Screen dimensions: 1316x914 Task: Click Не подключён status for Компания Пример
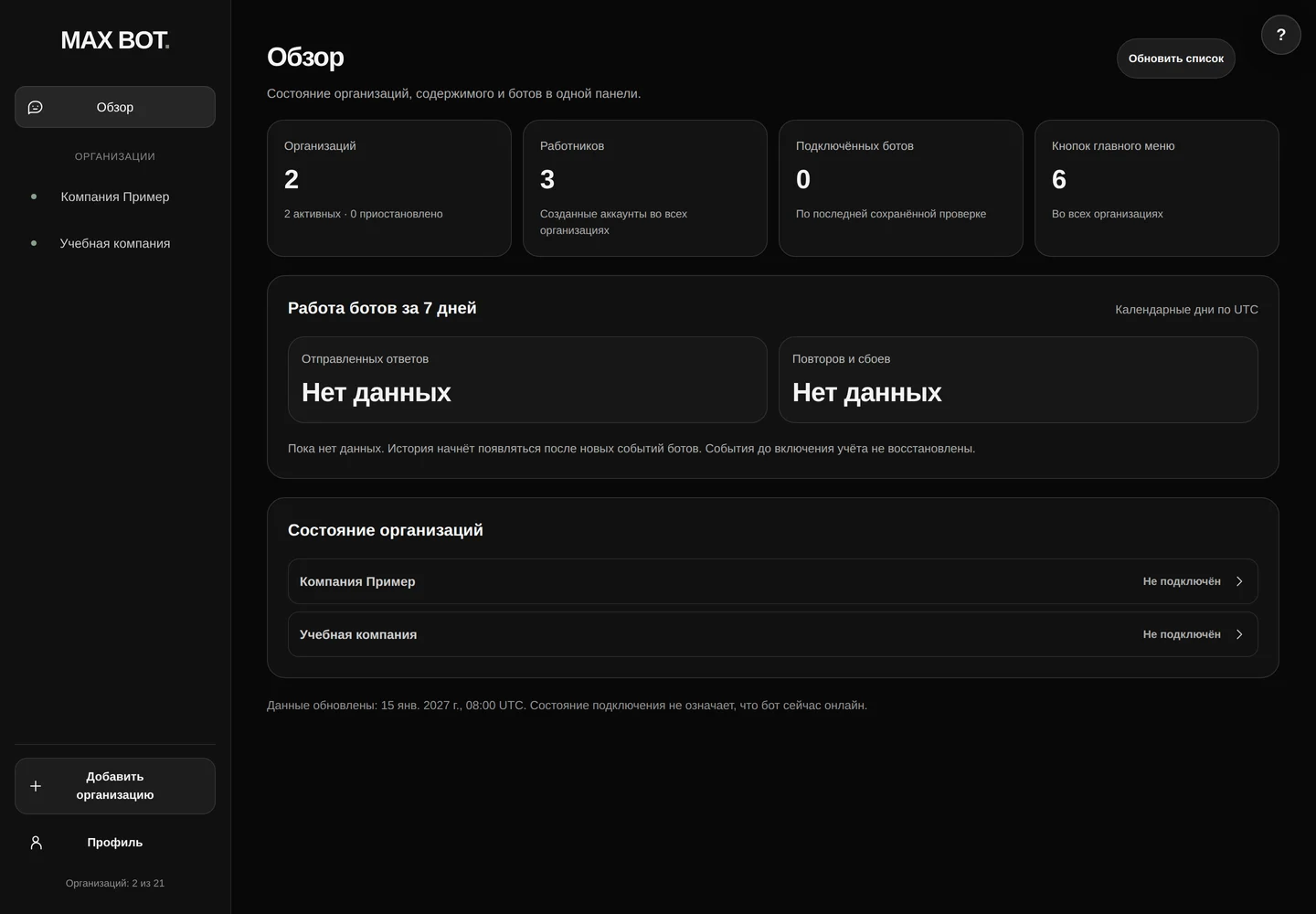coord(1182,581)
